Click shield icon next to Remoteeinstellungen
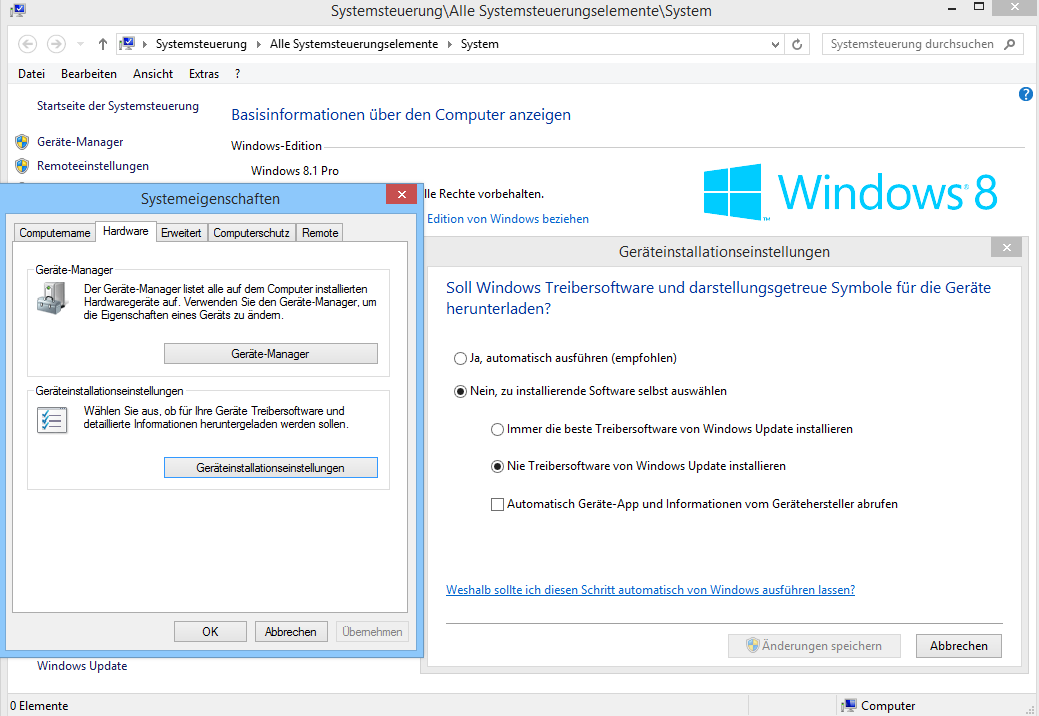Image resolution: width=1039 pixels, height=716 pixels. click(22, 166)
